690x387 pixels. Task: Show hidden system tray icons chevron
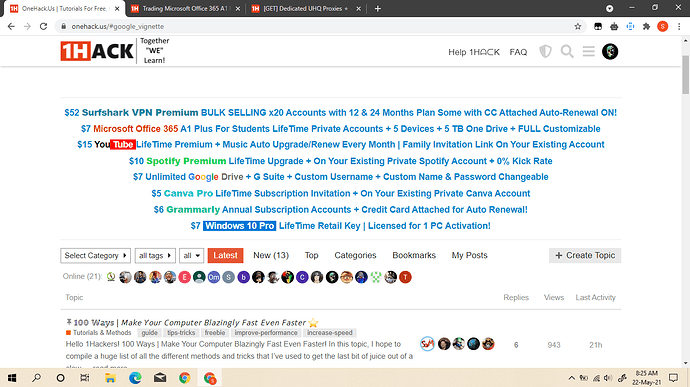[571, 378]
